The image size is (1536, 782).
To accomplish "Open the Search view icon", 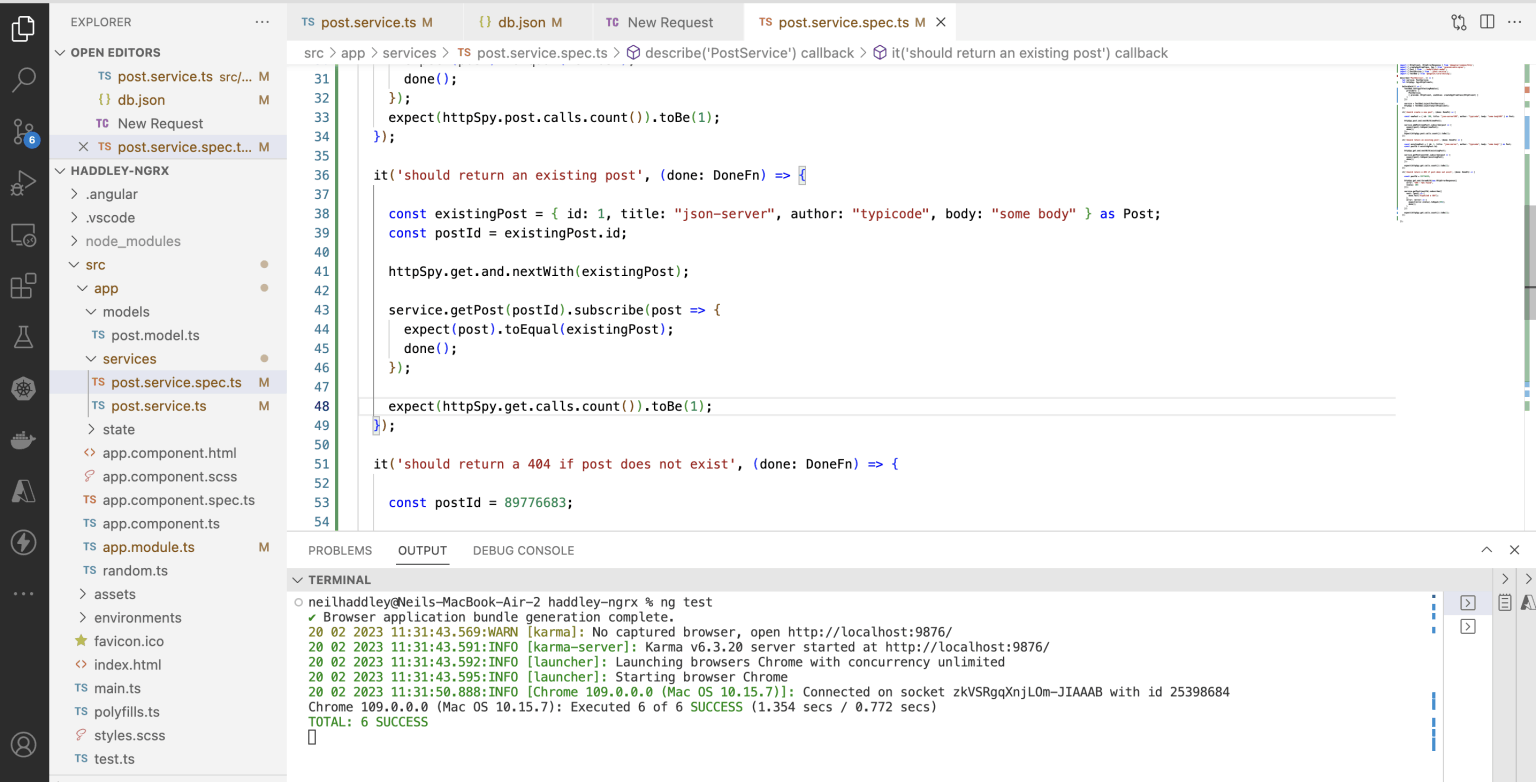I will (x=24, y=80).
